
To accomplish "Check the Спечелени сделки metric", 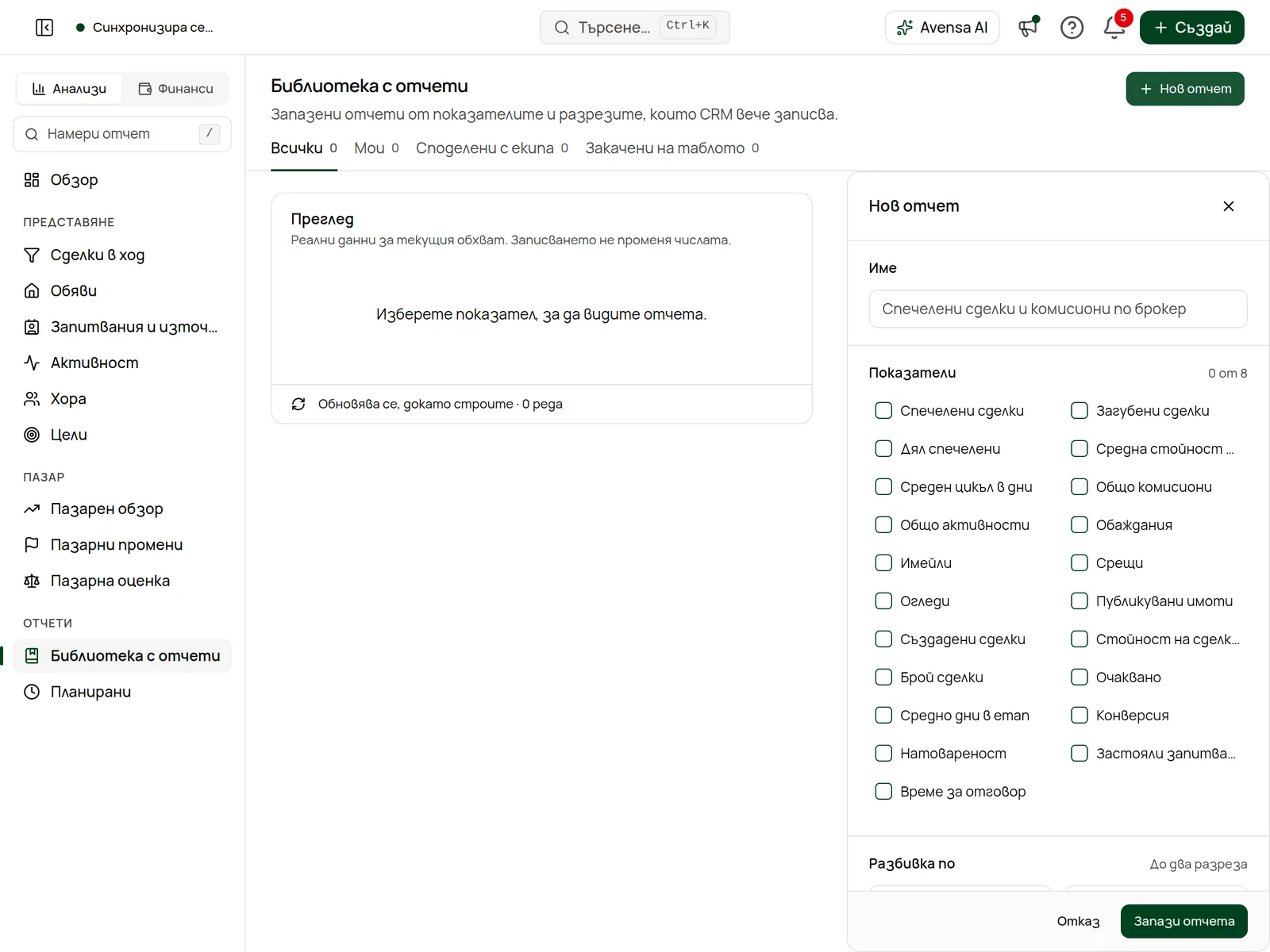I will coord(883,410).
